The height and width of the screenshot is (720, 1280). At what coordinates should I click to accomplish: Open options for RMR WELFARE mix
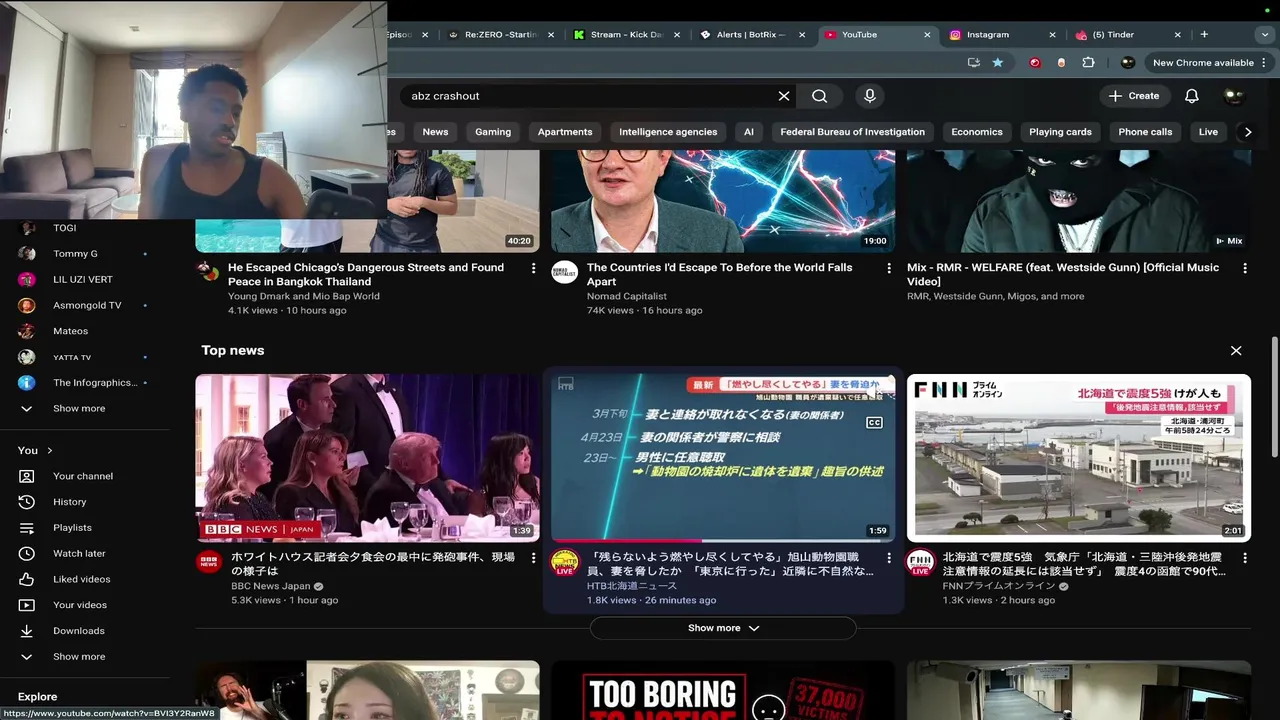coord(1245,268)
